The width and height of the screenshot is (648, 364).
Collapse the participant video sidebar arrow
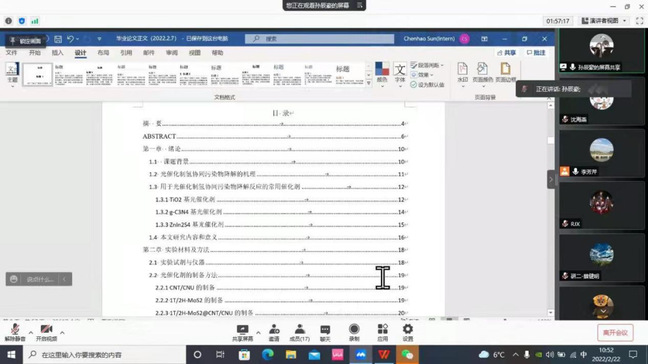550,179
